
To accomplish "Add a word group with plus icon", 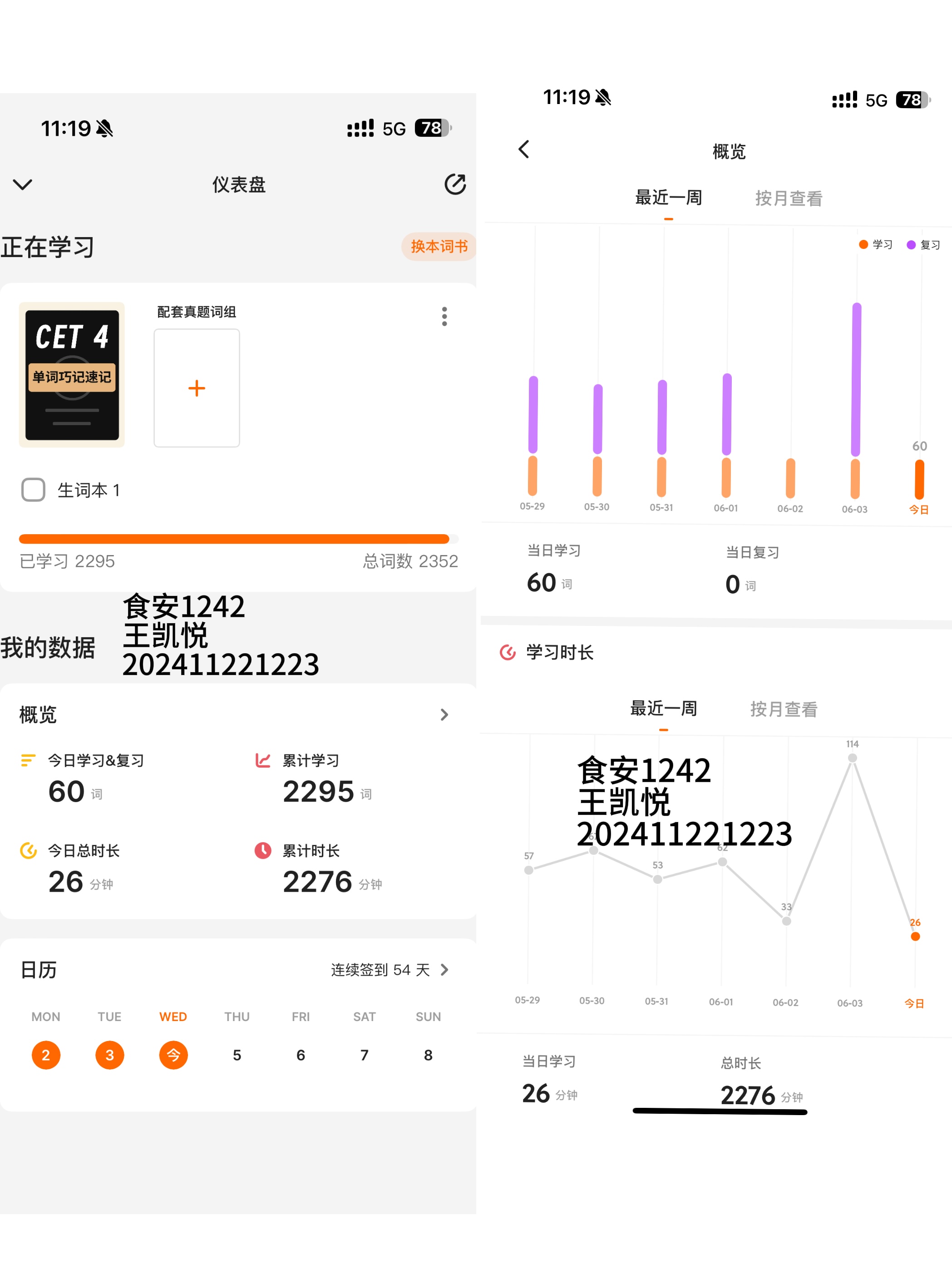I will tap(197, 388).
